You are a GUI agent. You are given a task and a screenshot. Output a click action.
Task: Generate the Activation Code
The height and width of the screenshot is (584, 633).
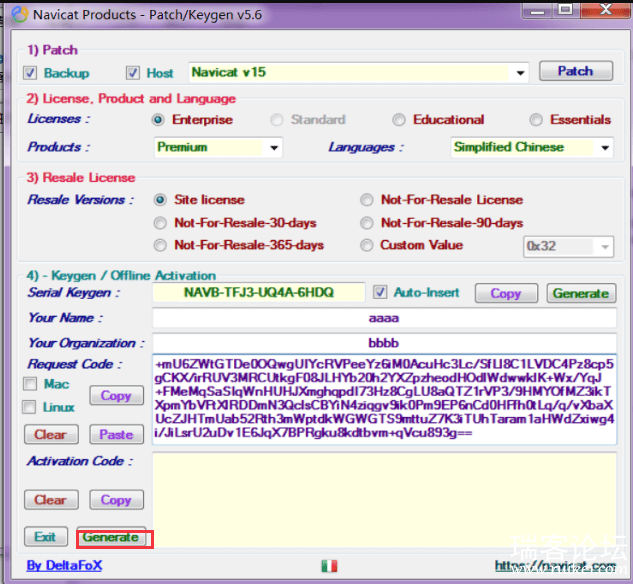coord(111,537)
